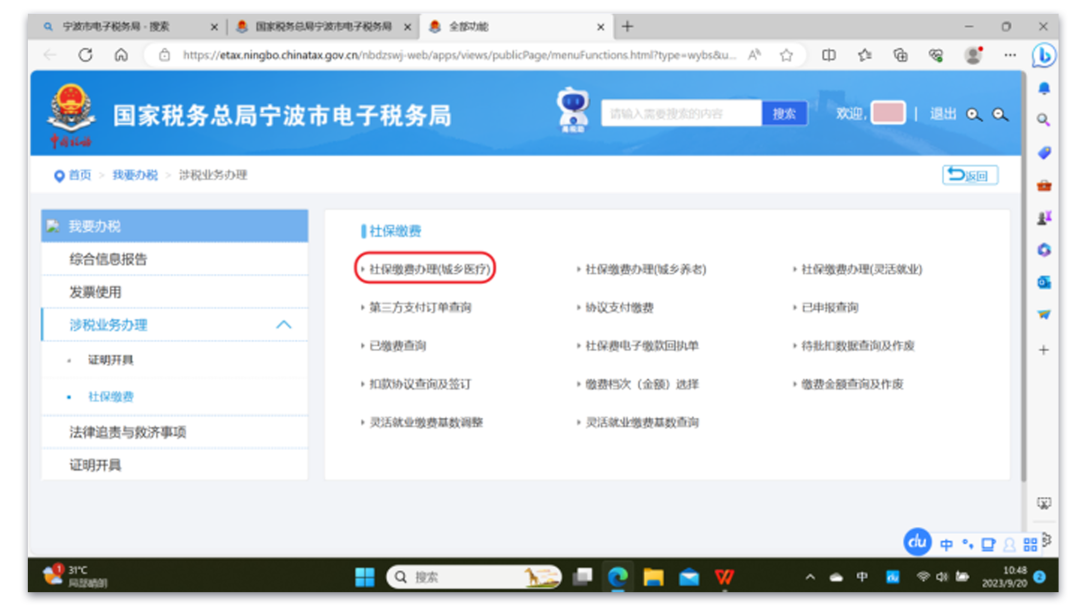Open File Explorer from the taskbar
1080x615 pixels.
[653, 577]
